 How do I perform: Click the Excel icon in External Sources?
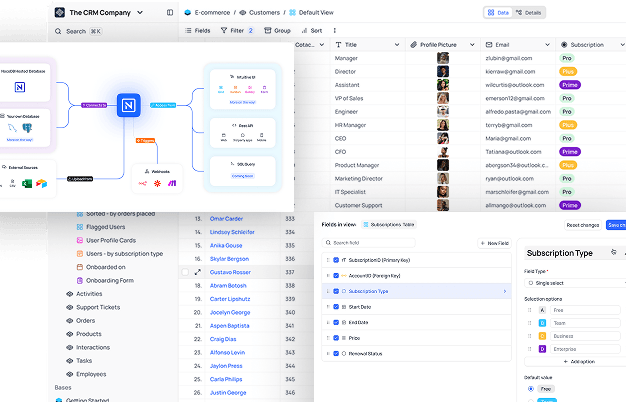[x=27, y=184]
